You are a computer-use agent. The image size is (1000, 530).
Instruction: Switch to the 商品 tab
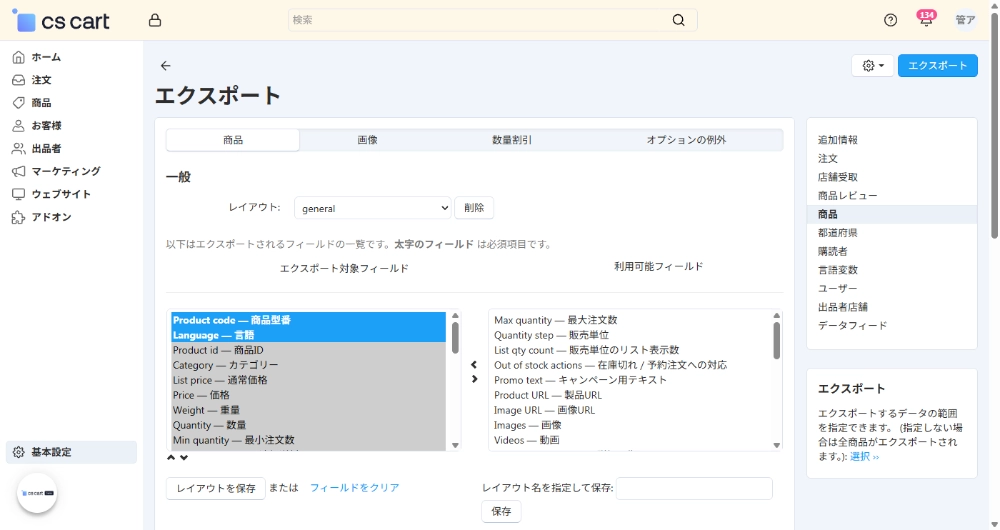[x=233, y=140]
